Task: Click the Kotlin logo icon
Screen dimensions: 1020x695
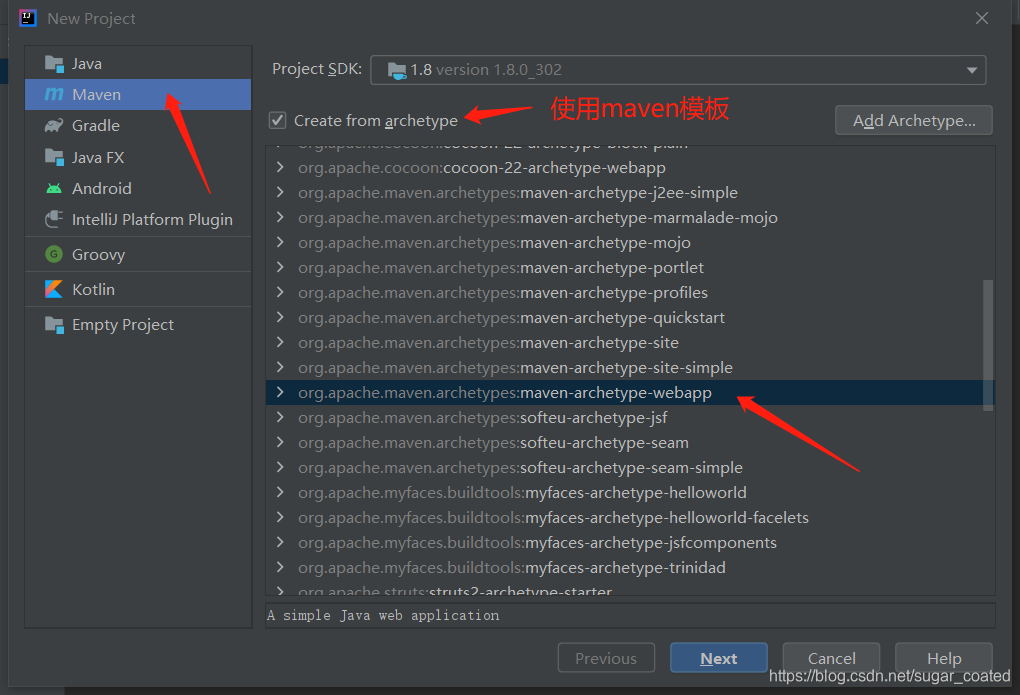Action: pos(54,289)
